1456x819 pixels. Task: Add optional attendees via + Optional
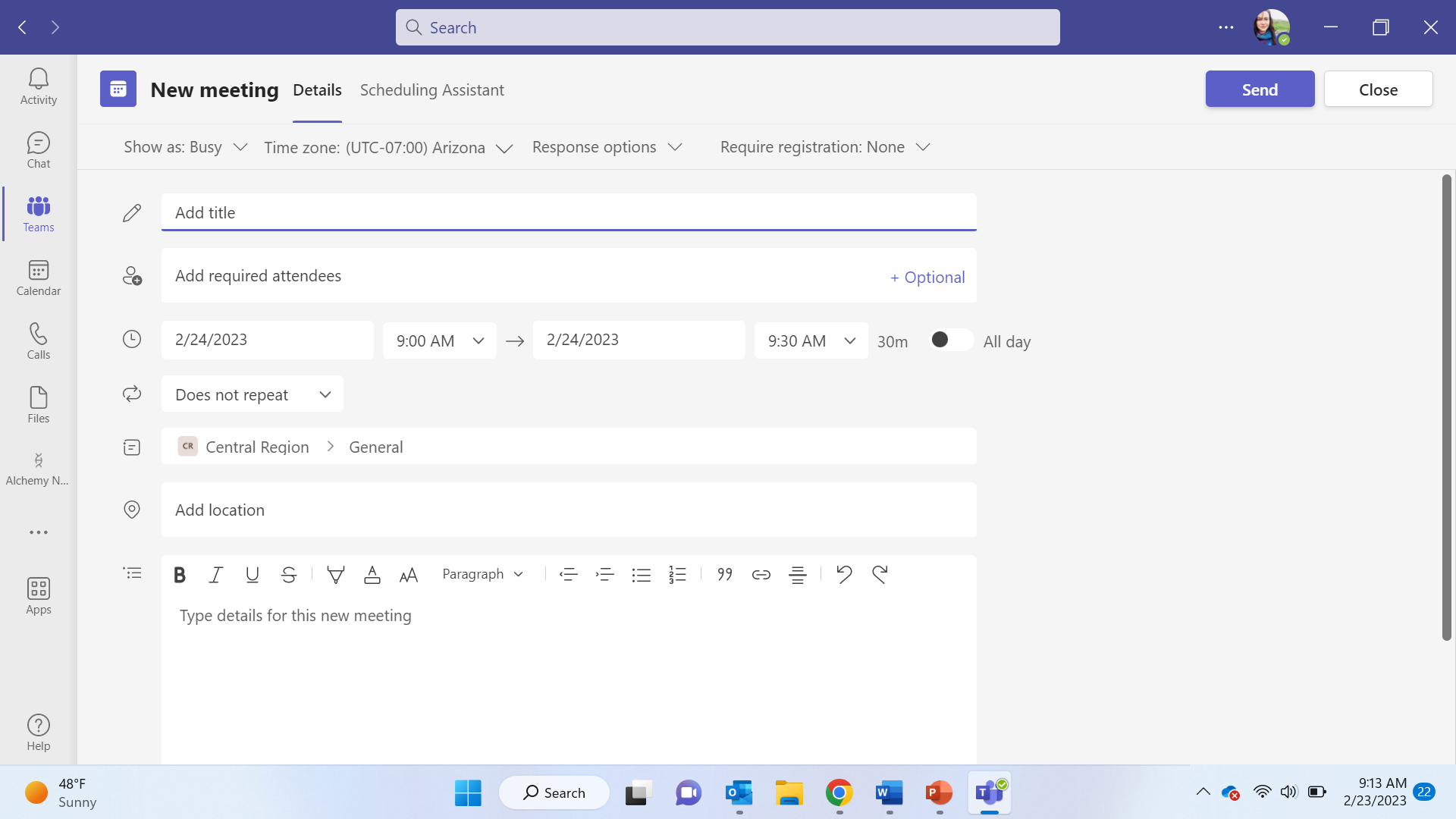(927, 277)
